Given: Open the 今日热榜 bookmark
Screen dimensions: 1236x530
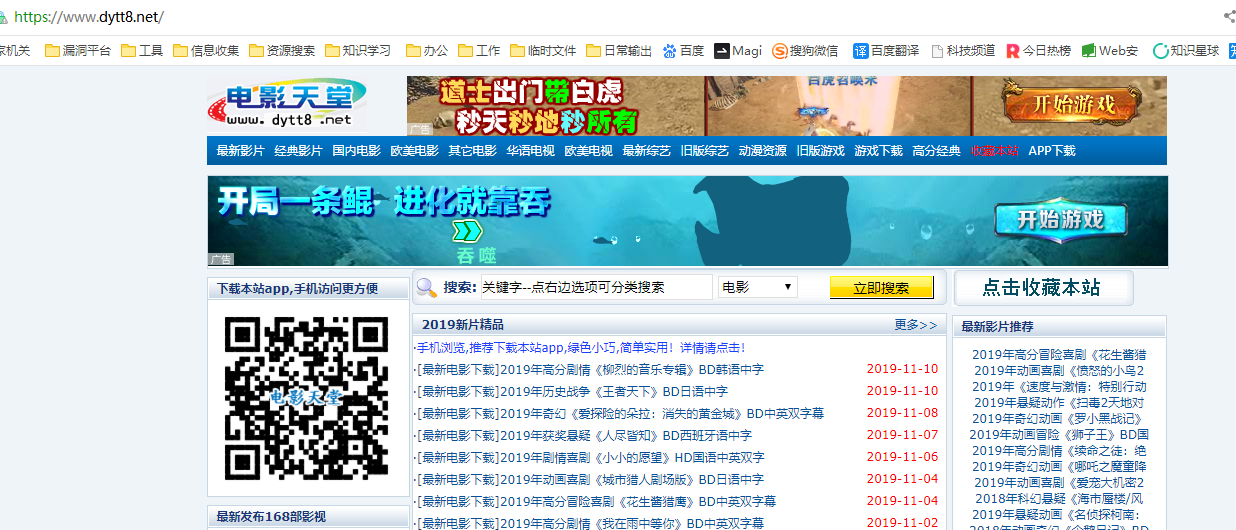Looking at the screenshot, I should [x=1038, y=50].
